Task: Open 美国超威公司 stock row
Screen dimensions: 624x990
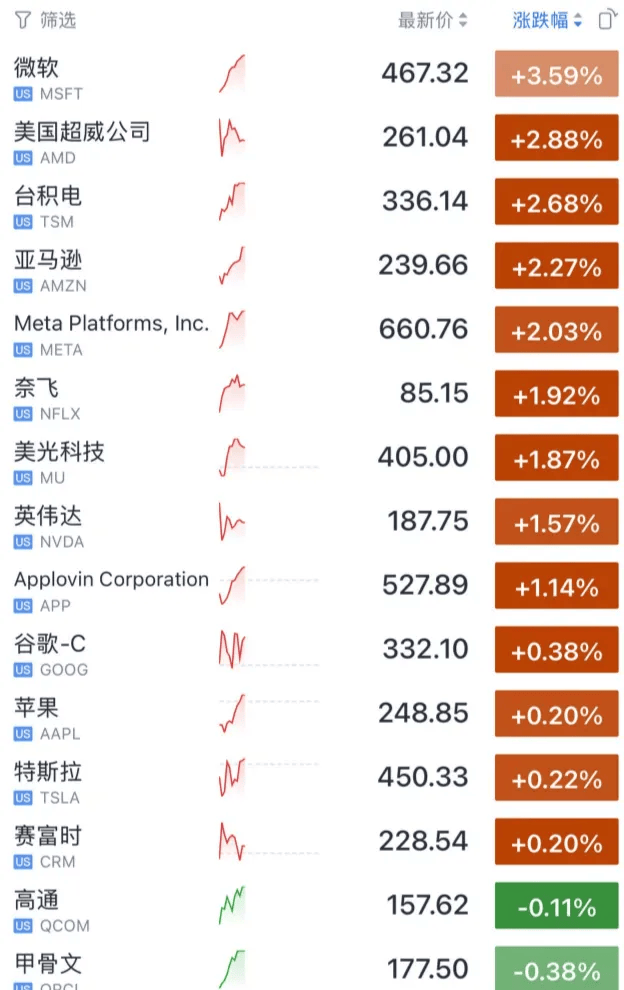Action: pos(82,132)
